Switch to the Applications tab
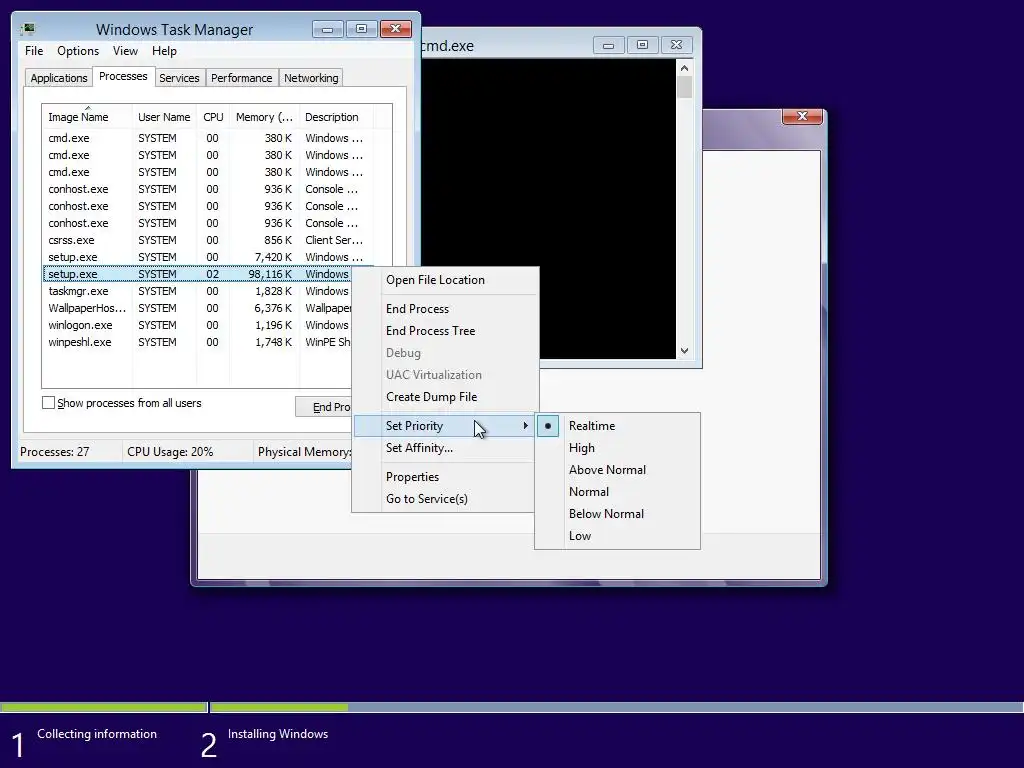 pyautogui.click(x=59, y=78)
